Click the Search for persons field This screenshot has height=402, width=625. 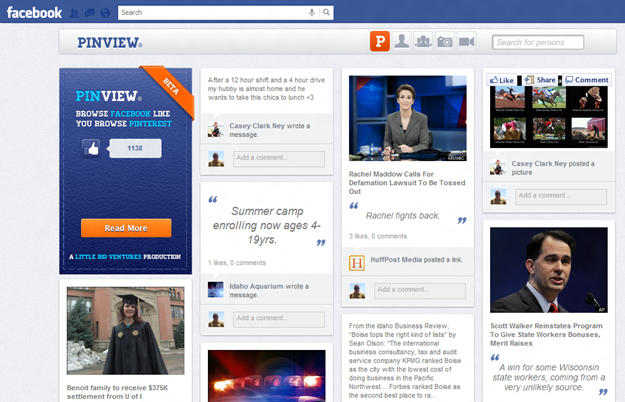click(x=538, y=42)
